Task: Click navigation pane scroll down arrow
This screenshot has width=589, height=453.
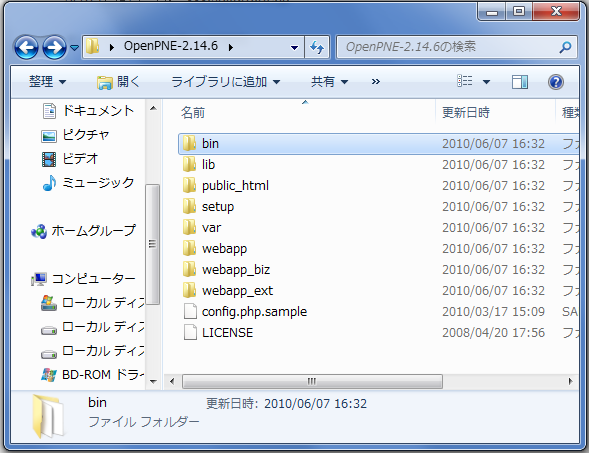Action: click(153, 382)
